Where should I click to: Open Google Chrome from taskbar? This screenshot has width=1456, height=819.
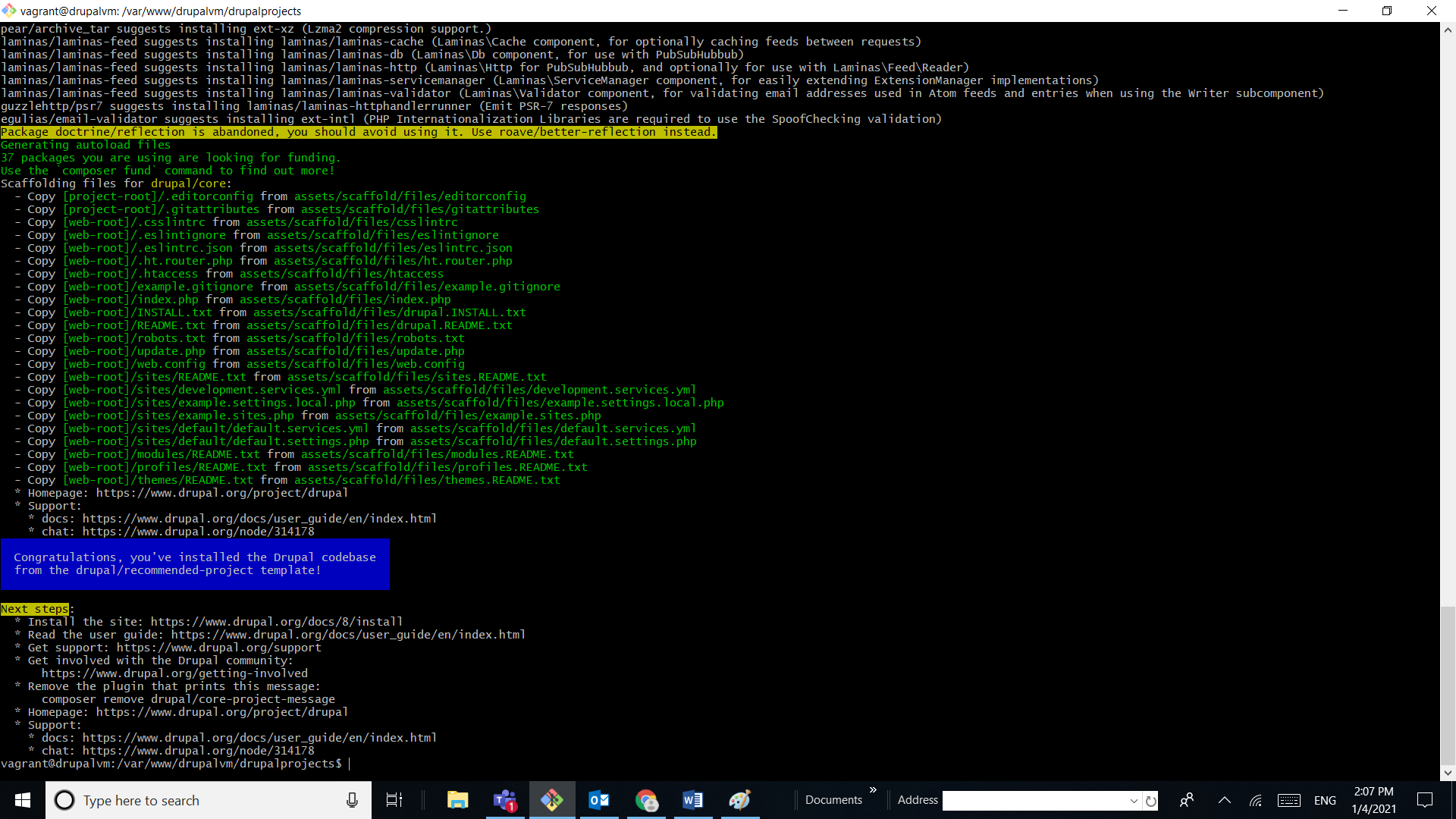coord(646,800)
